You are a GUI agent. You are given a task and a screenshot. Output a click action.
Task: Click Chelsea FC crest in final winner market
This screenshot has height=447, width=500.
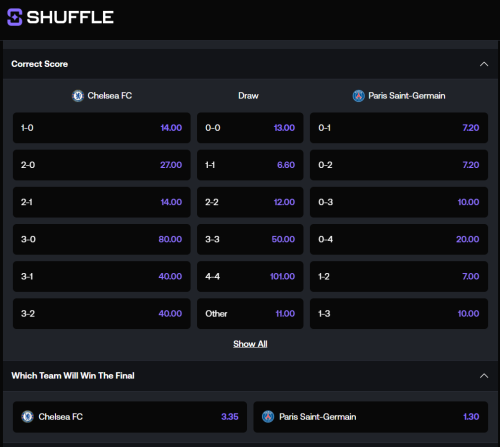(28, 417)
